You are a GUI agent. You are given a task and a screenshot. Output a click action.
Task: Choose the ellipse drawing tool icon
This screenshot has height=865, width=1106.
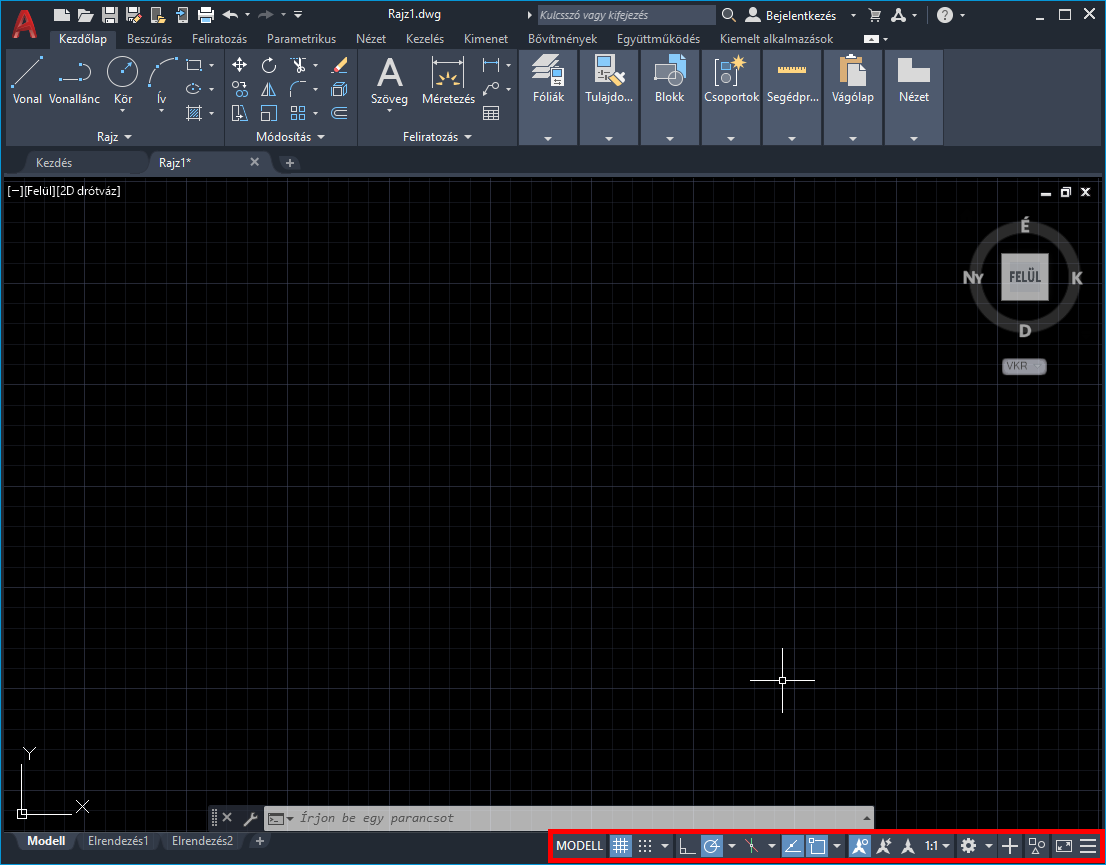(x=194, y=89)
